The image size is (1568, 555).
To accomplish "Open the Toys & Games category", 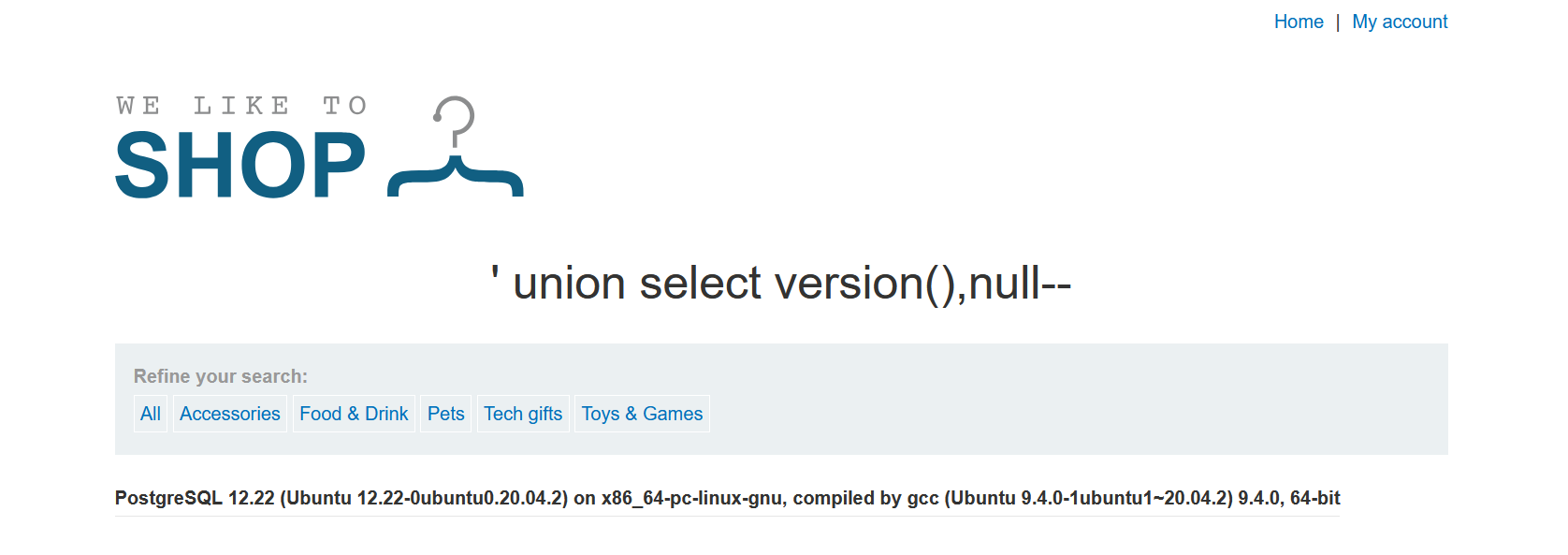I will pos(642,414).
